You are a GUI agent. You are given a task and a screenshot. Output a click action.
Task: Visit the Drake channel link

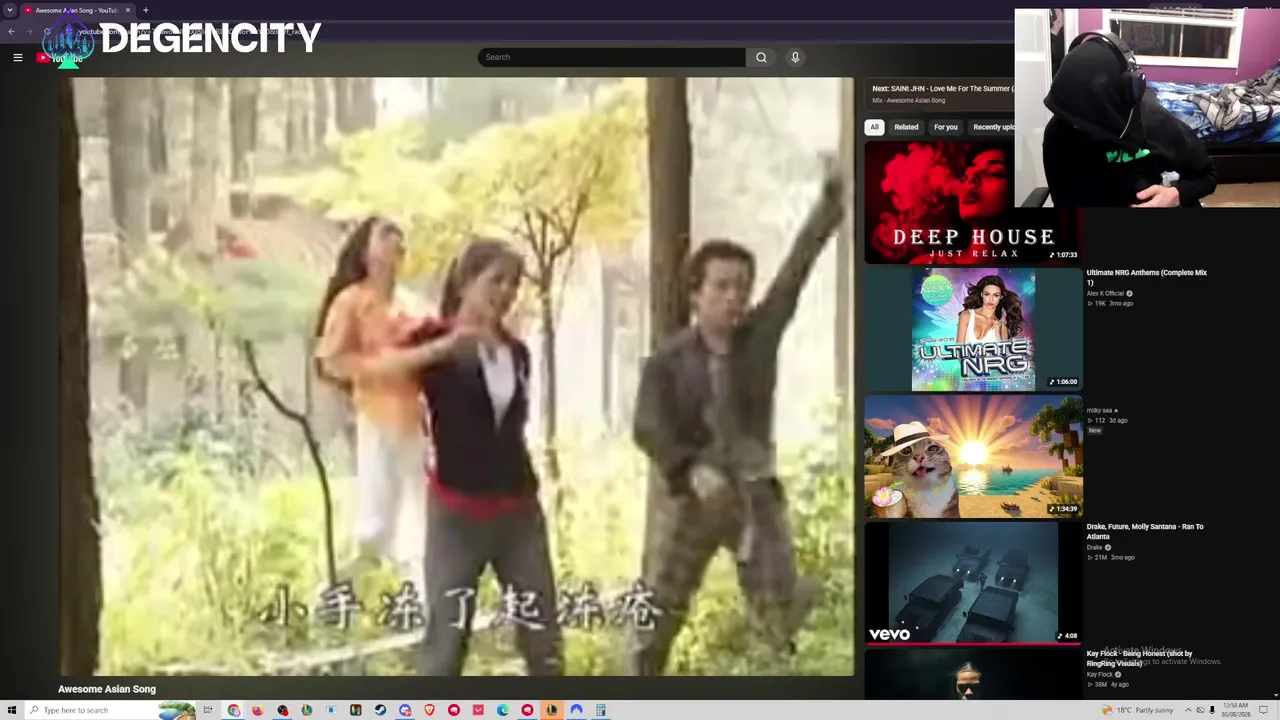click(x=1095, y=548)
